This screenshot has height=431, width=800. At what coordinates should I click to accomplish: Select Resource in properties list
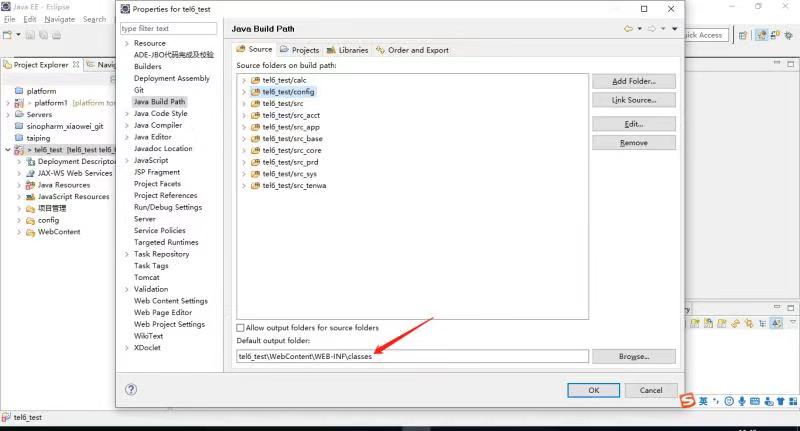pyautogui.click(x=150, y=43)
